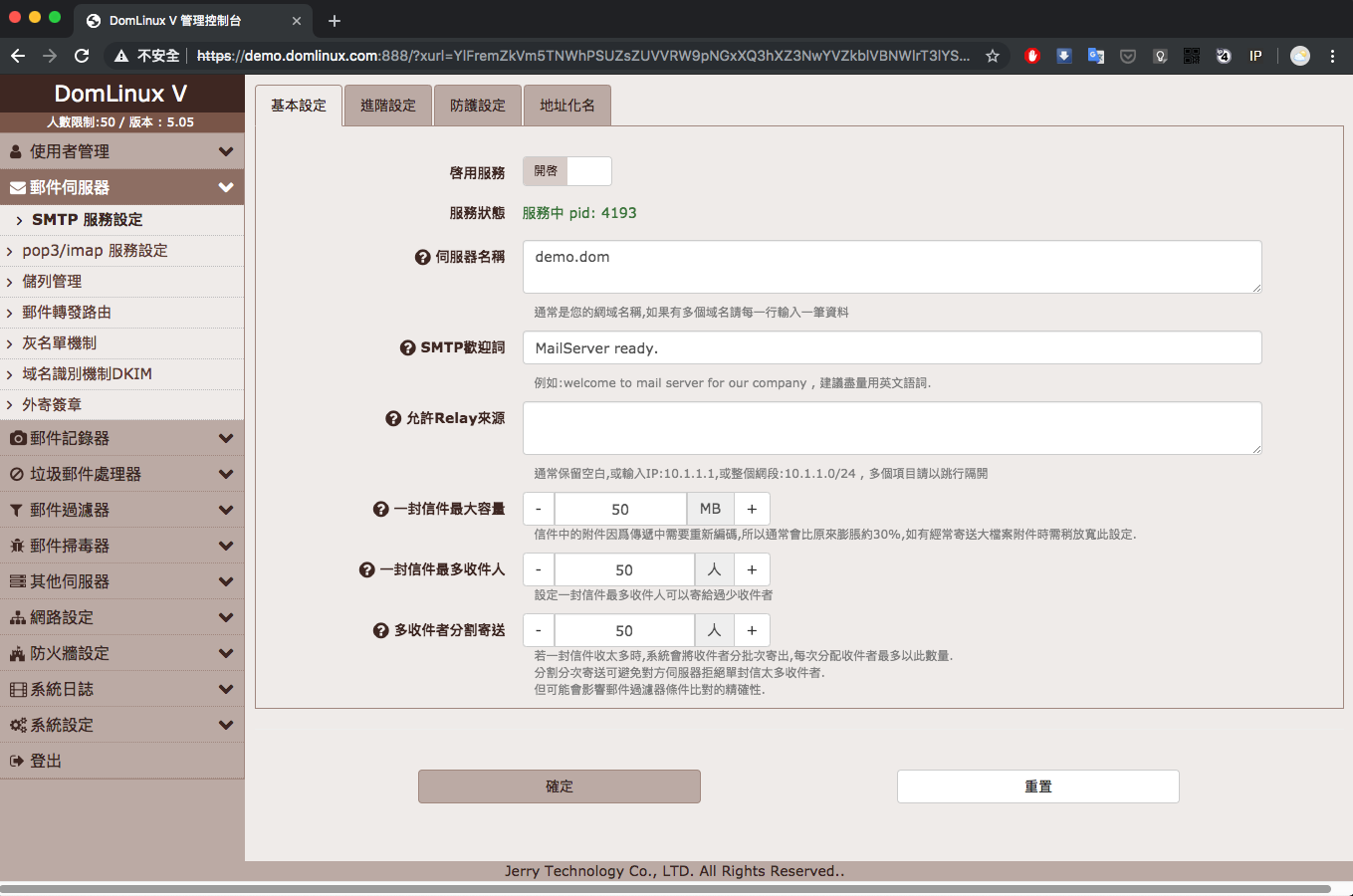Screen dimensions: 1353x896
Task: Go back to the previous page
Action: [18, 56]
